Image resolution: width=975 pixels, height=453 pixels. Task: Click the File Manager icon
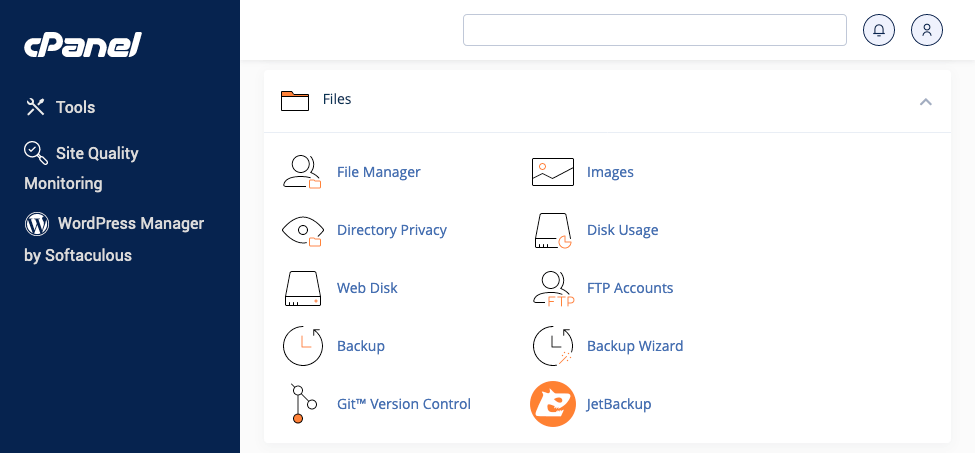coord(302,172)
